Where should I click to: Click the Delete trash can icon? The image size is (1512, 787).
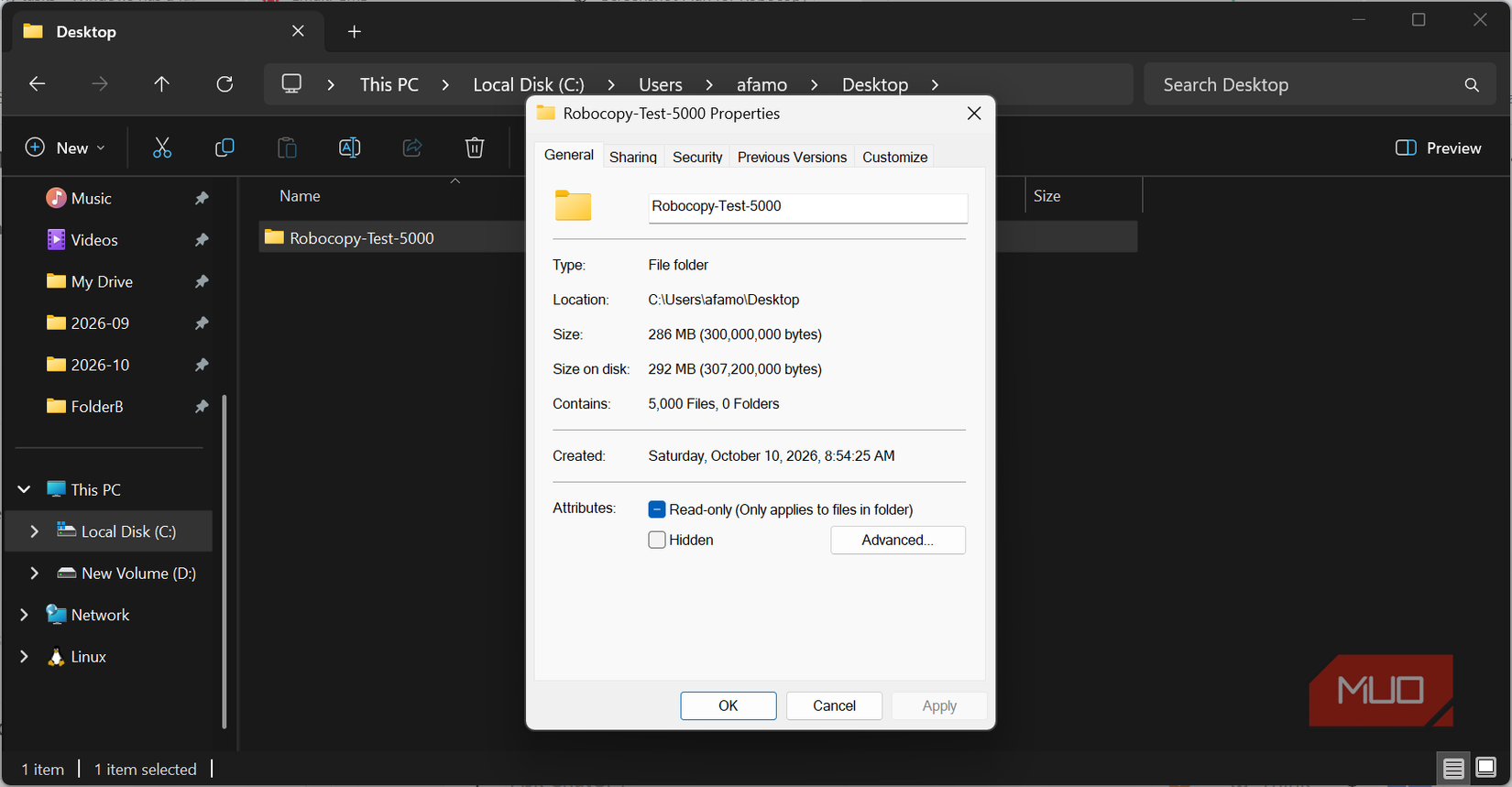(x=475, y=148)
